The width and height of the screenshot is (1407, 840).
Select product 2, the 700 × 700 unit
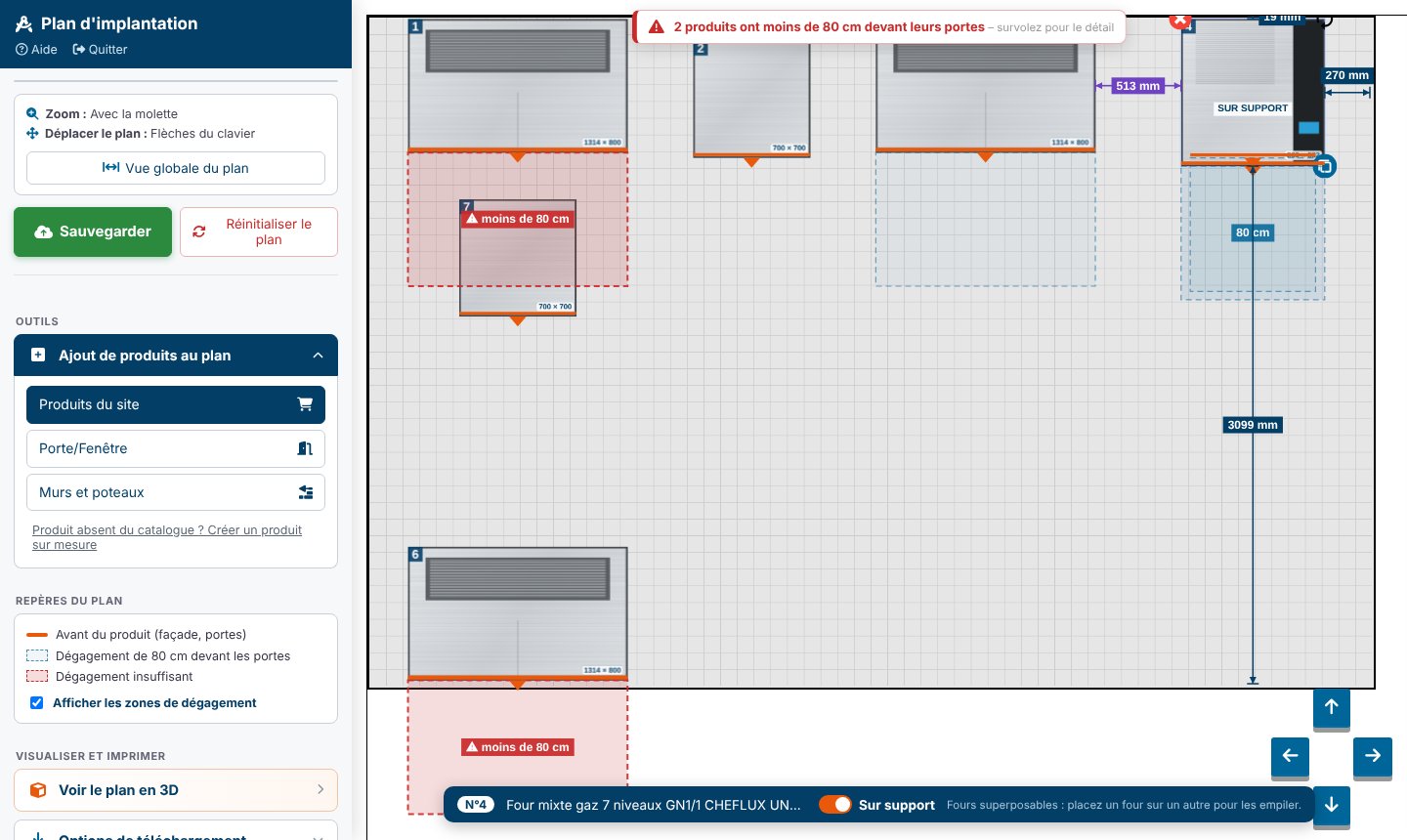(751, 99)
